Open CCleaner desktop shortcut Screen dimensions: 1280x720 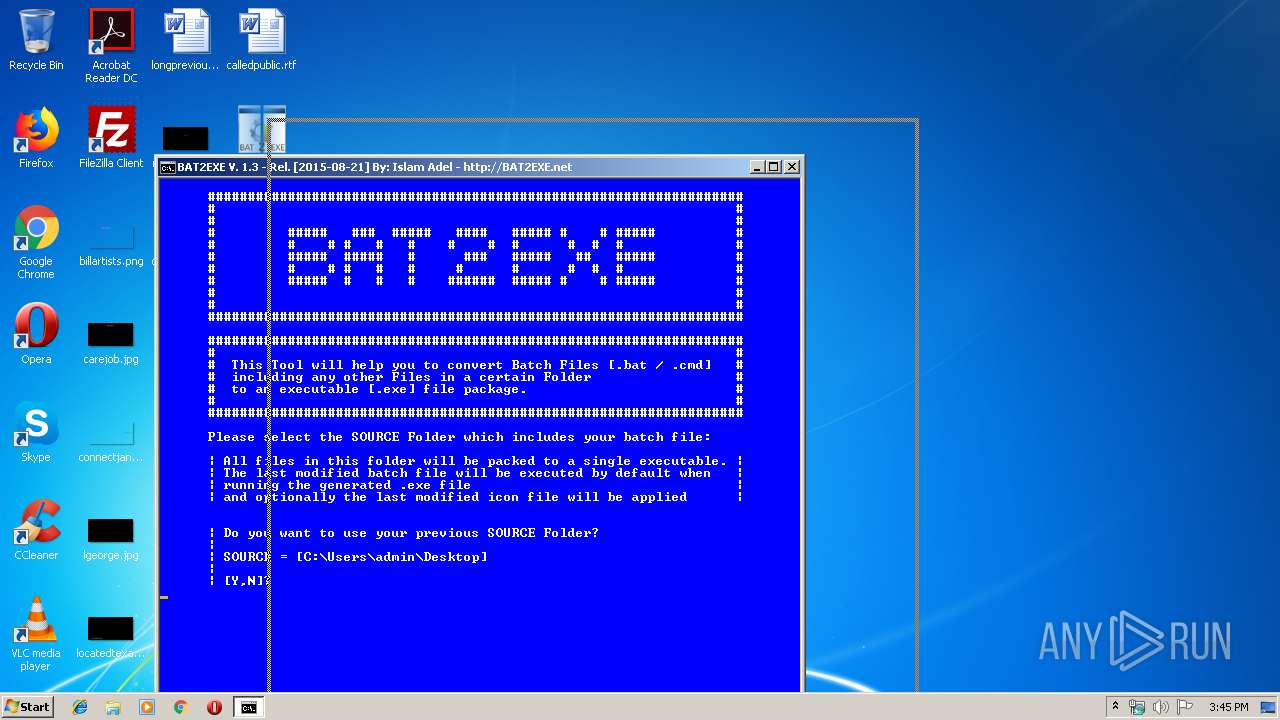pos(36,530)
